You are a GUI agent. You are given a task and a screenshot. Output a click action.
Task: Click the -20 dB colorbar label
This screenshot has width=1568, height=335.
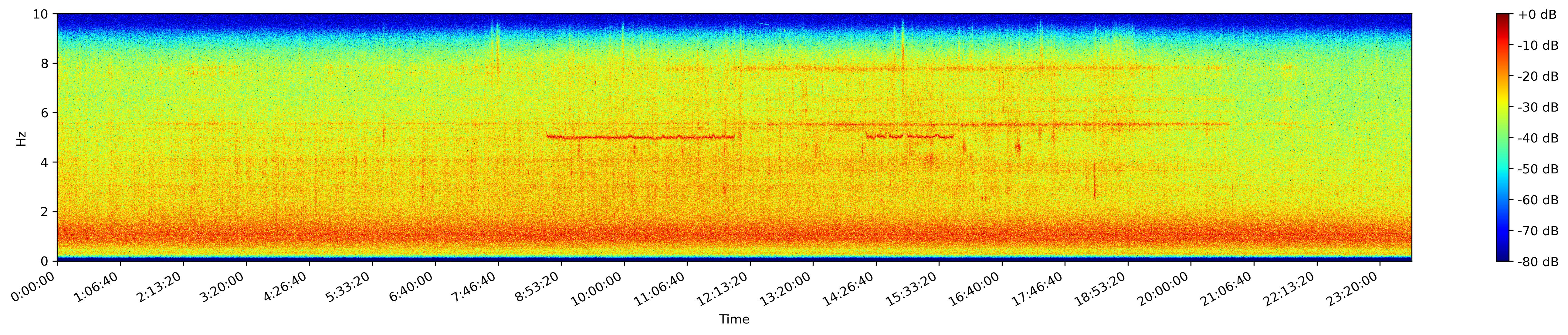pos(1538,77)
